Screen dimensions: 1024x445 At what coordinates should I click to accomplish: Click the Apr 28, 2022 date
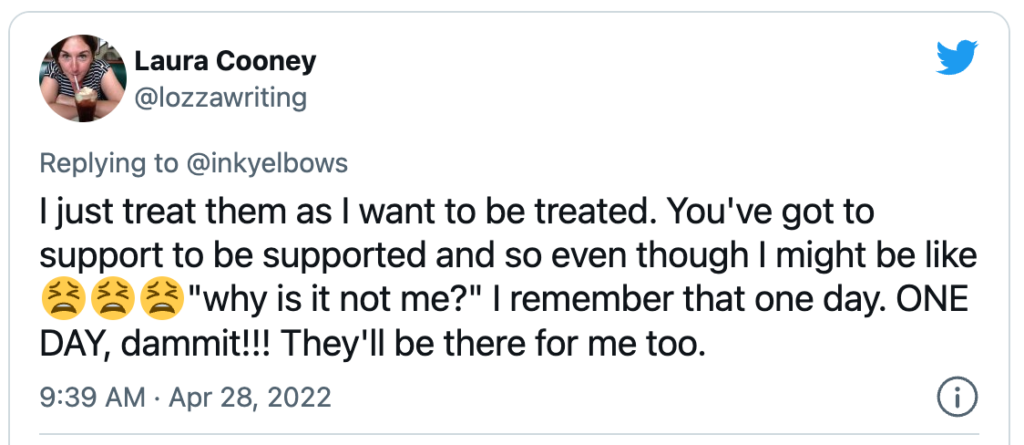click(x=249, y=397)
